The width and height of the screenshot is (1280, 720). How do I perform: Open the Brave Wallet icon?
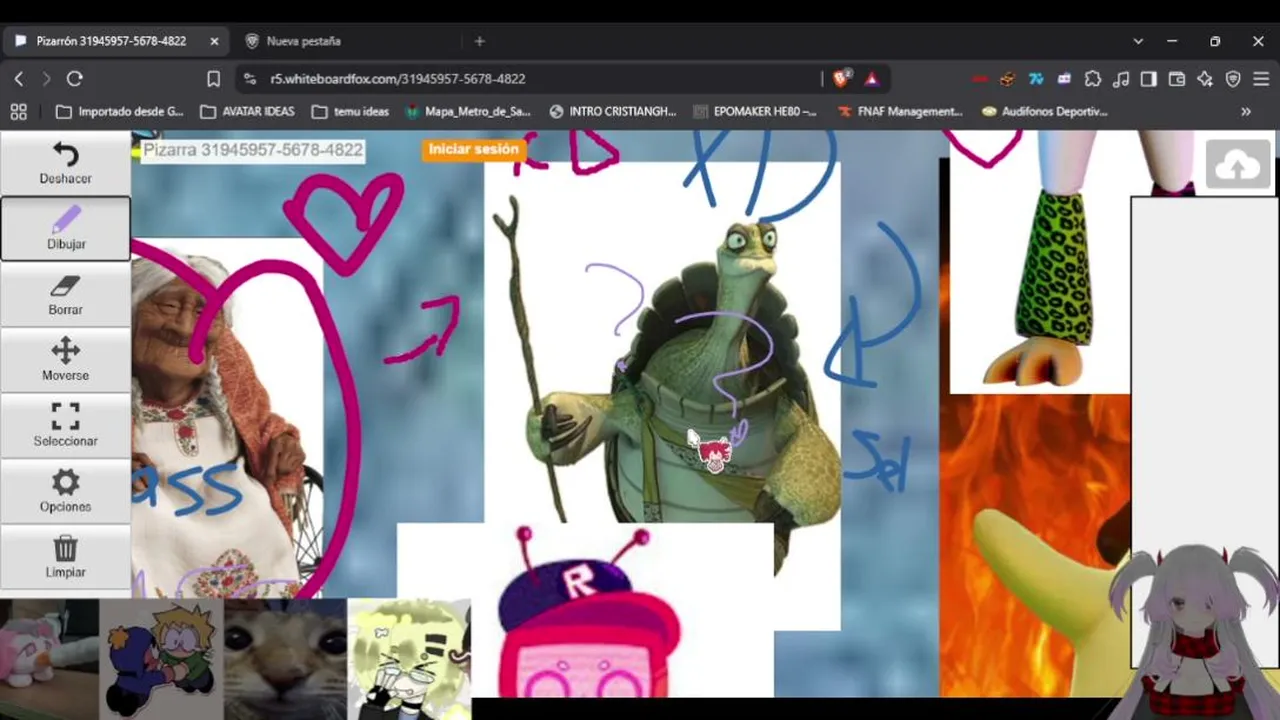[x=1177, y=78]
